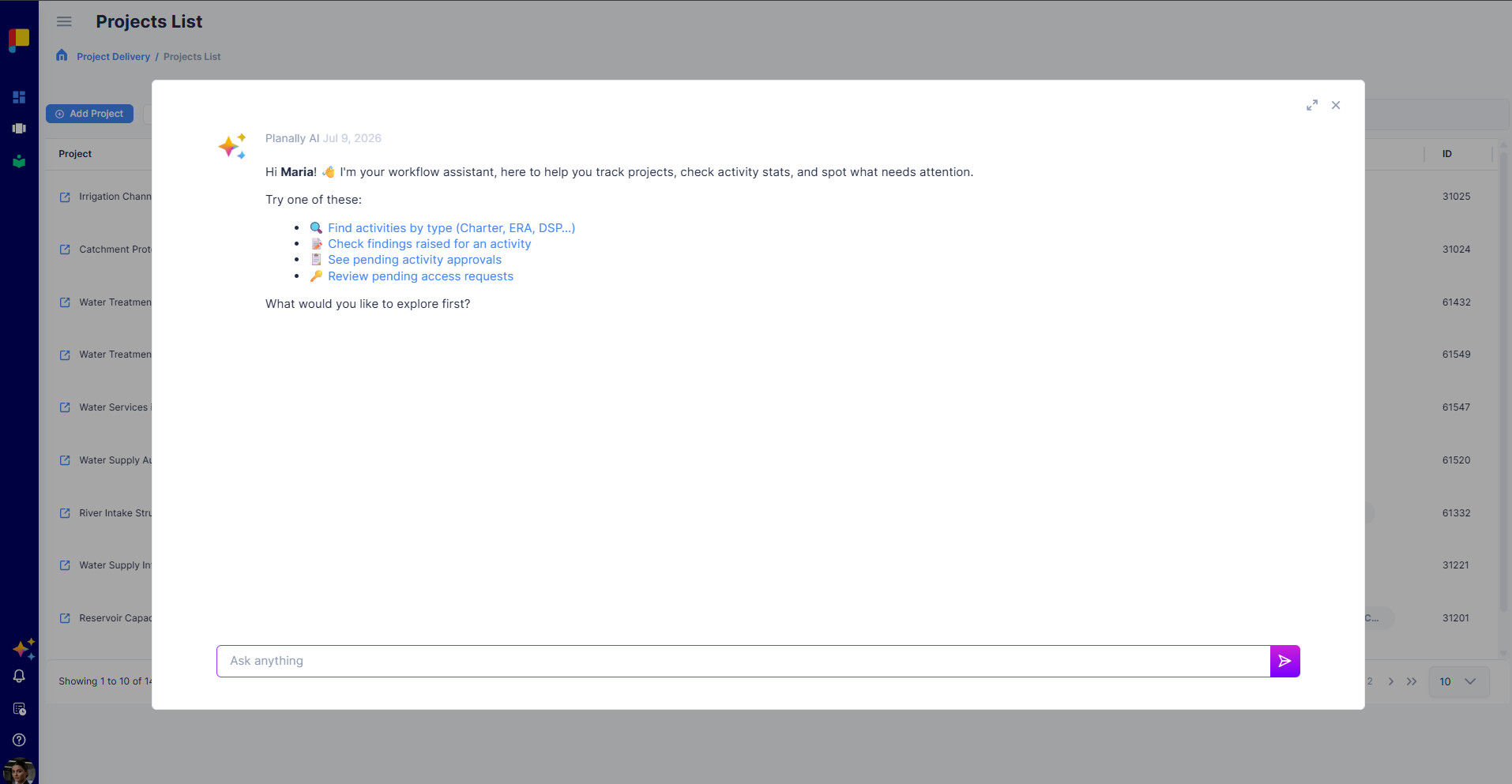Click project ID 31025 cell
Screen dimensions: 1512x784
click(x=1456, y=197)
